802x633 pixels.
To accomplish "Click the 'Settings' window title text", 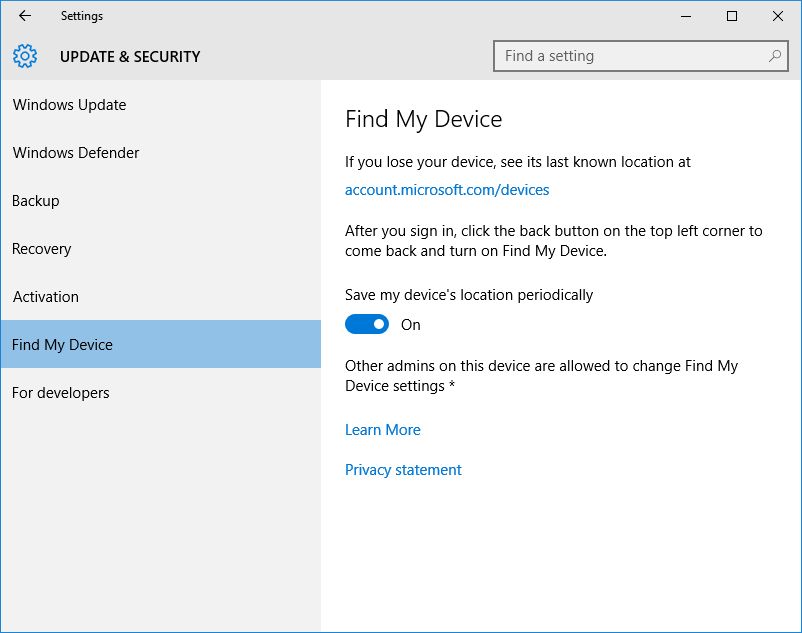I will 82,16.
